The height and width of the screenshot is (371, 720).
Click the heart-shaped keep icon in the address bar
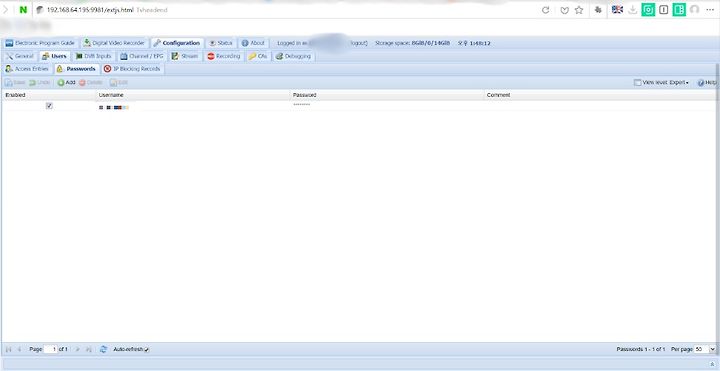coord(565,10)
